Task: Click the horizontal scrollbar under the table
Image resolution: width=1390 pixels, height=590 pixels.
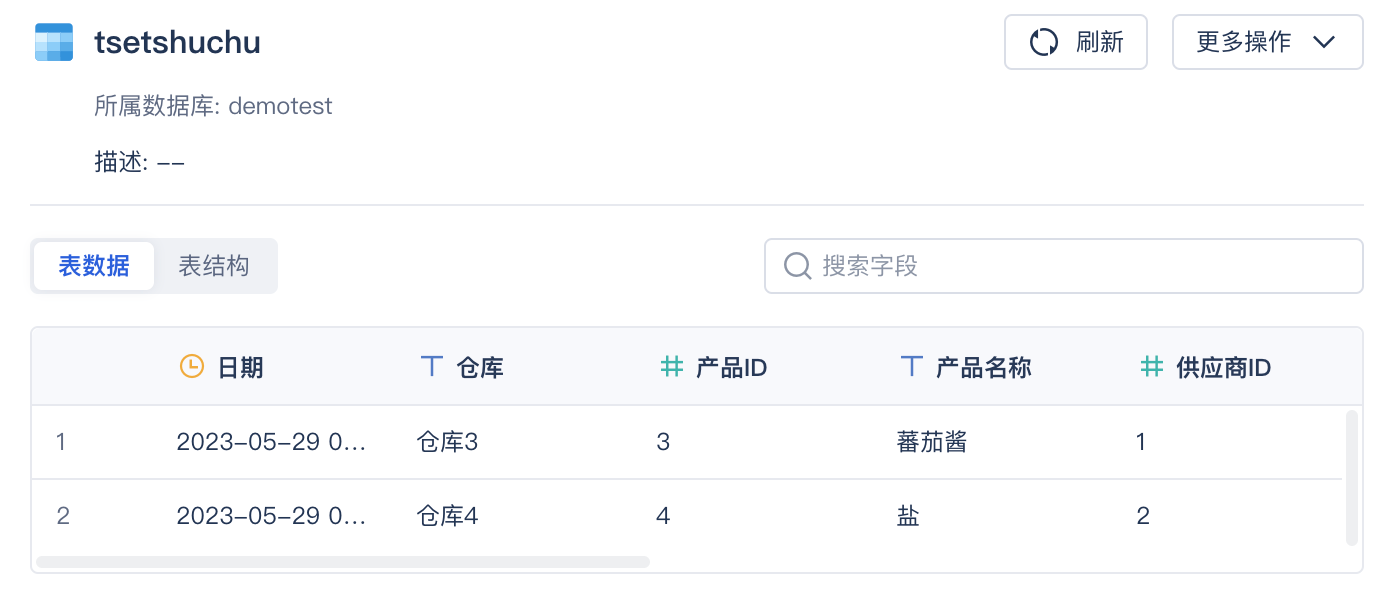Action: 343,562
